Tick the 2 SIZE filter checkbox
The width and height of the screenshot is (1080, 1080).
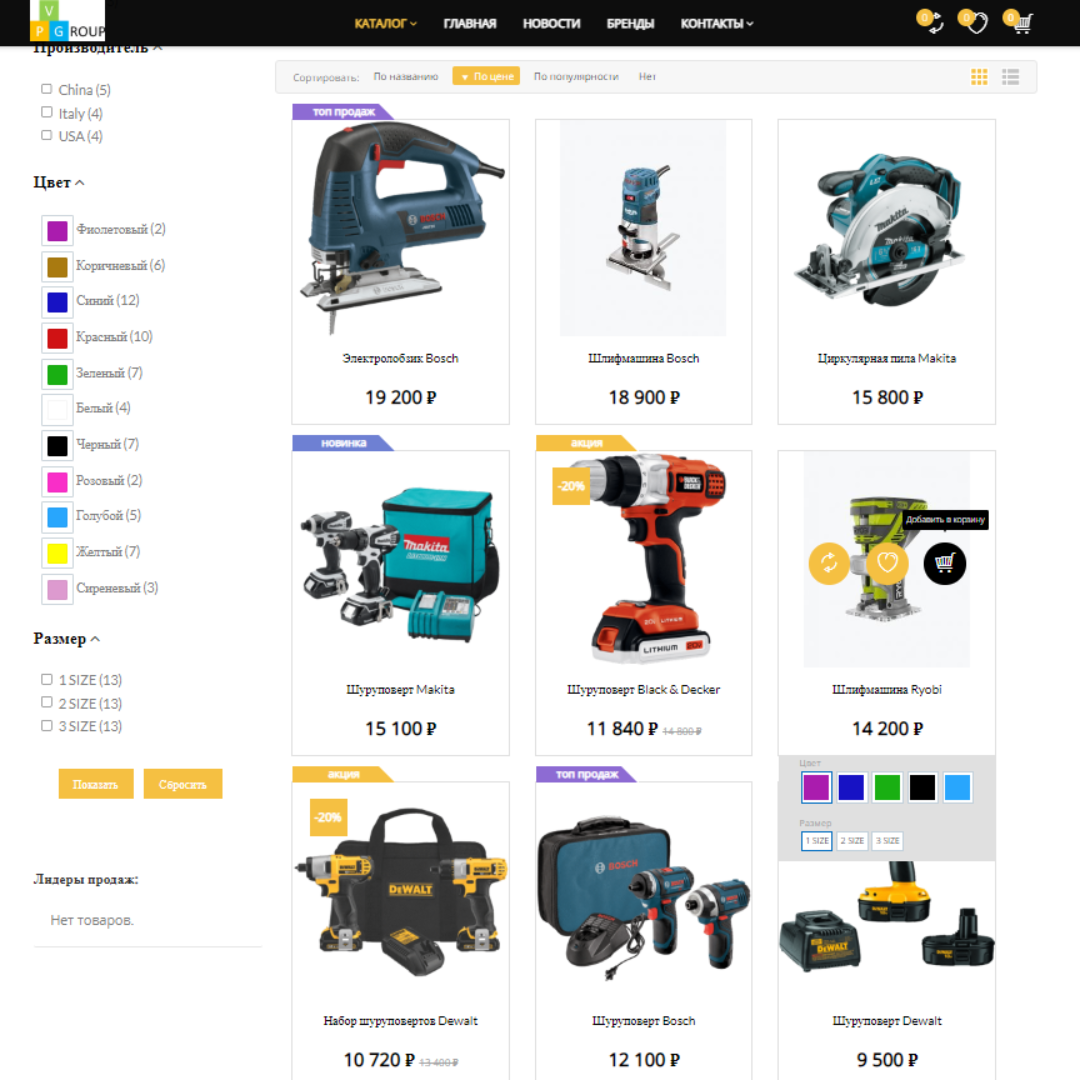point(46,702)
